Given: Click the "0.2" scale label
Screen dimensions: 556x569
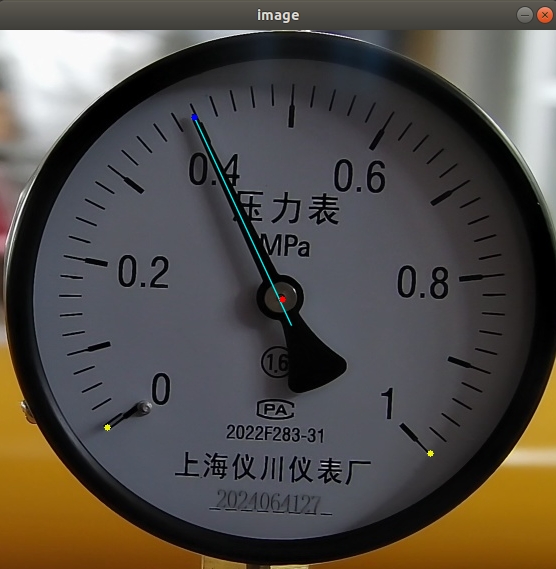Looking at the screenshot, I should [144, 272].
